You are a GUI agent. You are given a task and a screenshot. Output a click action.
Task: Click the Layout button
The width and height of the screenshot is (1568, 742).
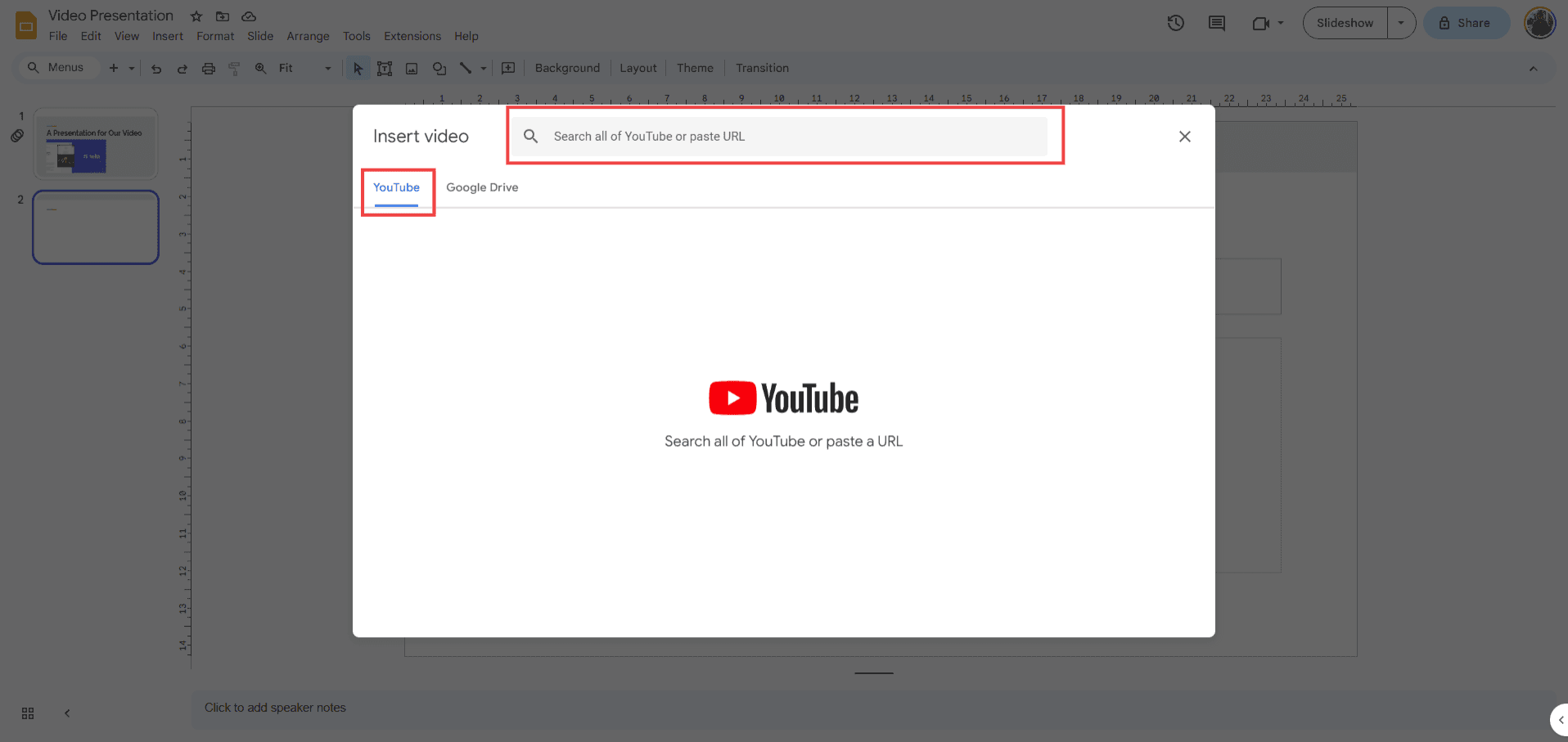pos(638,68)
